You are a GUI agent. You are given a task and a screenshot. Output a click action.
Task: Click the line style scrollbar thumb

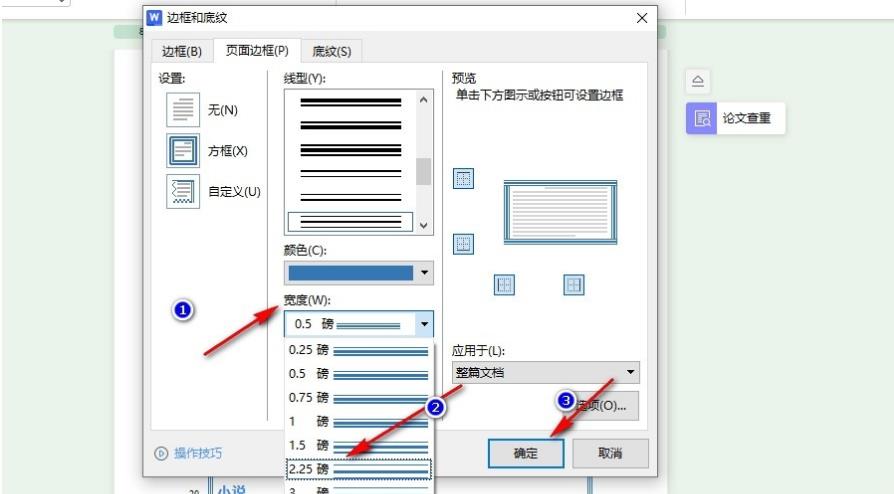point(423,171)
